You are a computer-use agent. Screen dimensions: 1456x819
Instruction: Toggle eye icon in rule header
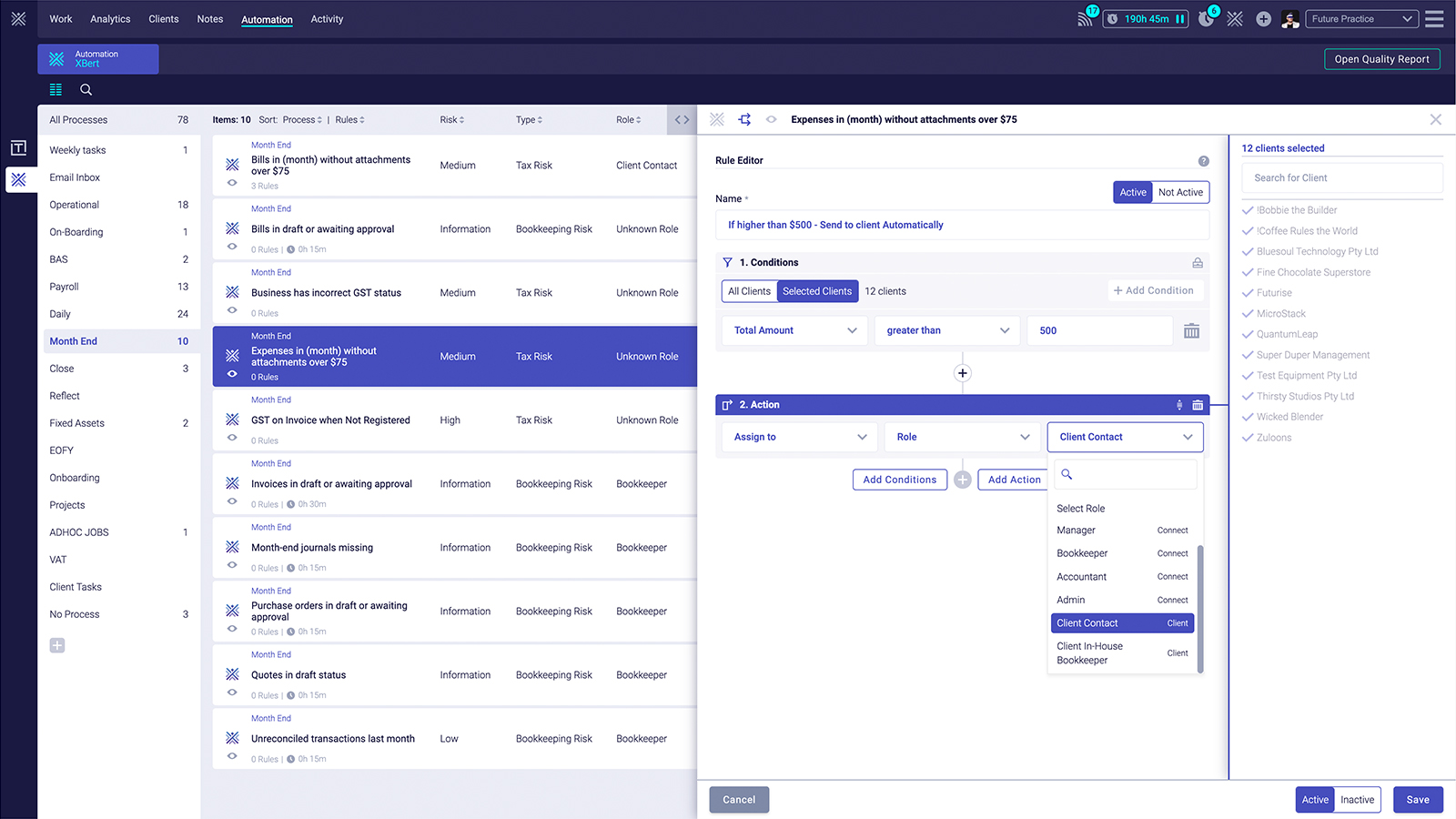pos(771,119)
